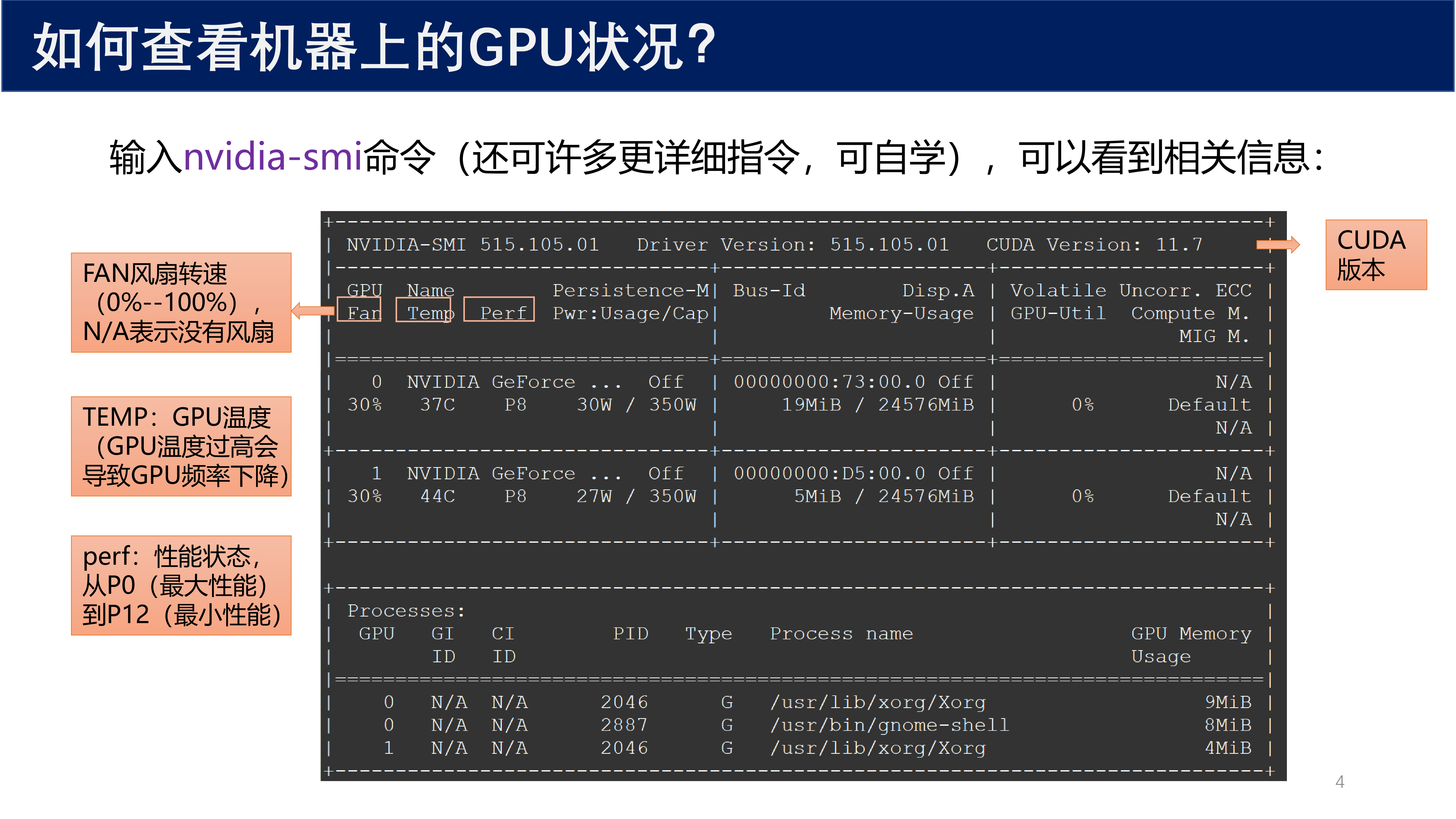Click 'Pwr:Usage/Cap' header text
This screenshot has height=819, width=1456.
coord(631,313)
